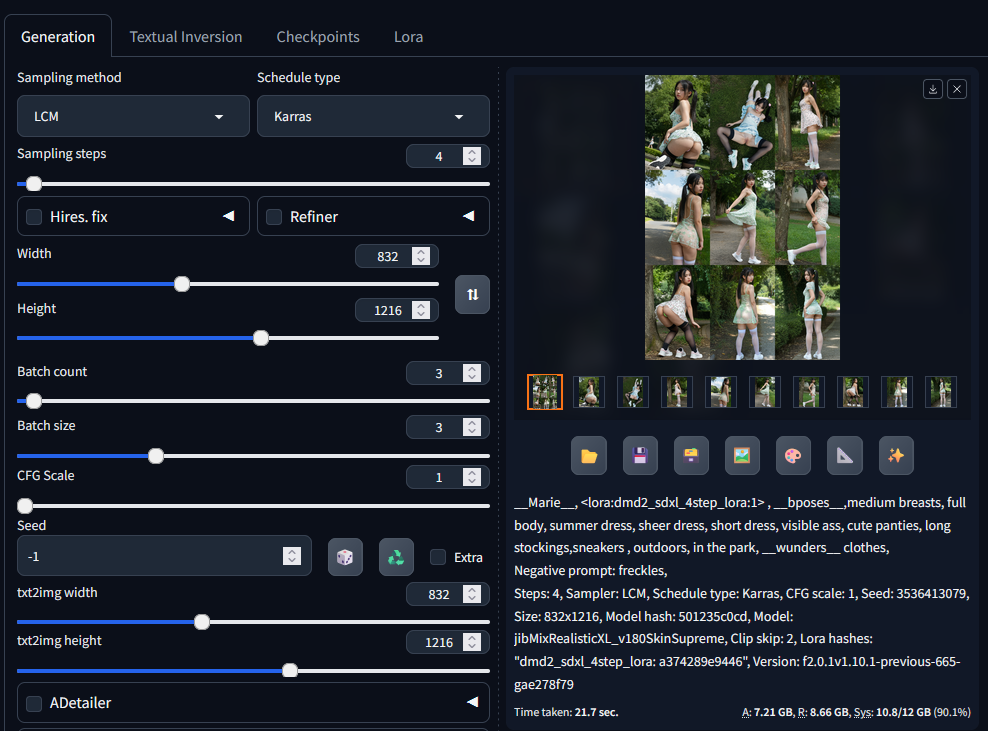The height and width of the screenshot is (731, 988).
Task: Download the gallery image via download icon
Action: (933, 89)
